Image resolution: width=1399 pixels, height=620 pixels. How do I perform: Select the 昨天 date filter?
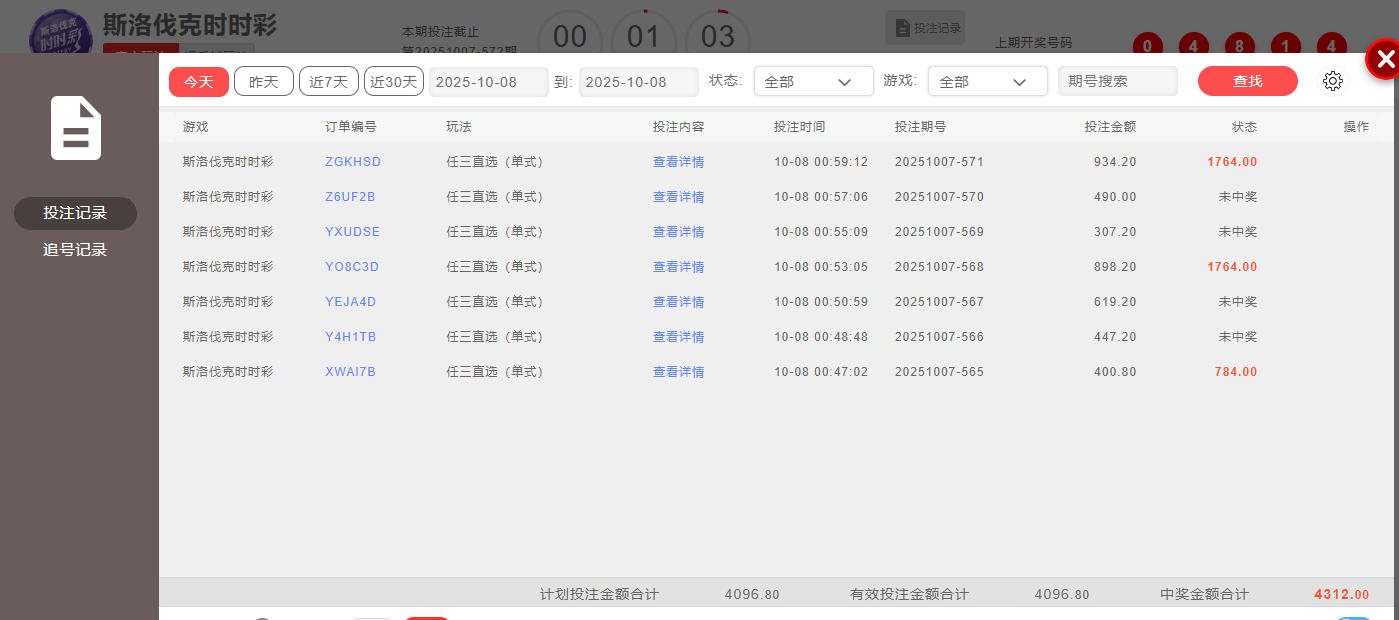click(264, 82)
